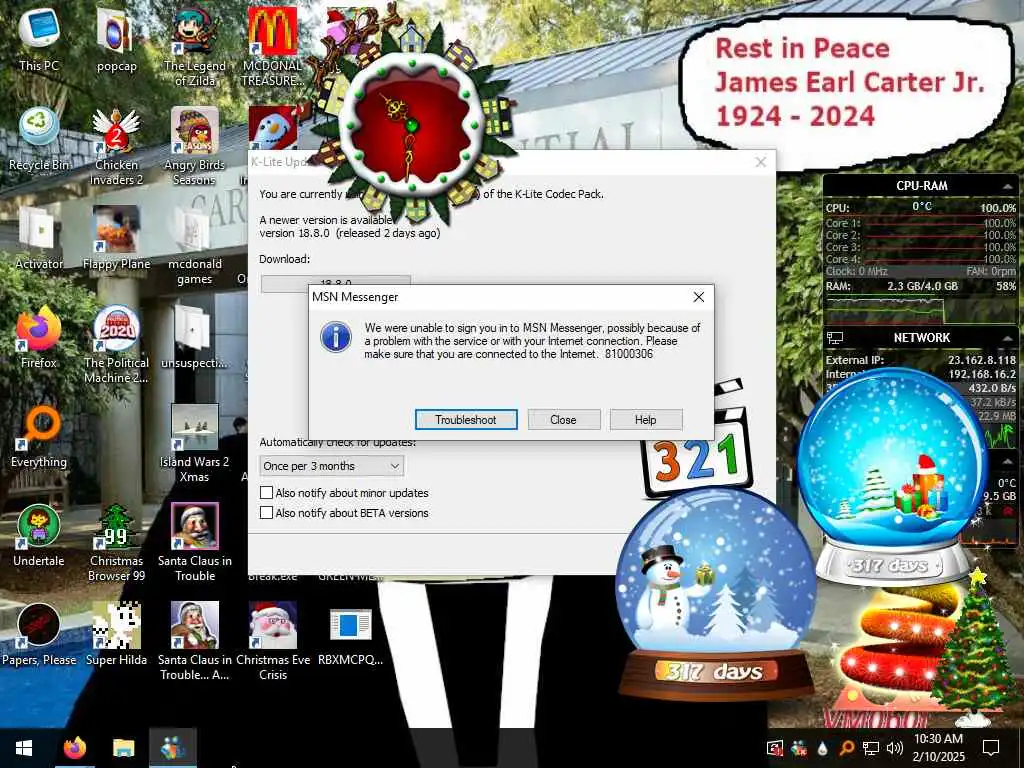Click Help in MSN Messenger dialog
The height and width of the screenshot is (768, 1024).
(x=645, y=420)
